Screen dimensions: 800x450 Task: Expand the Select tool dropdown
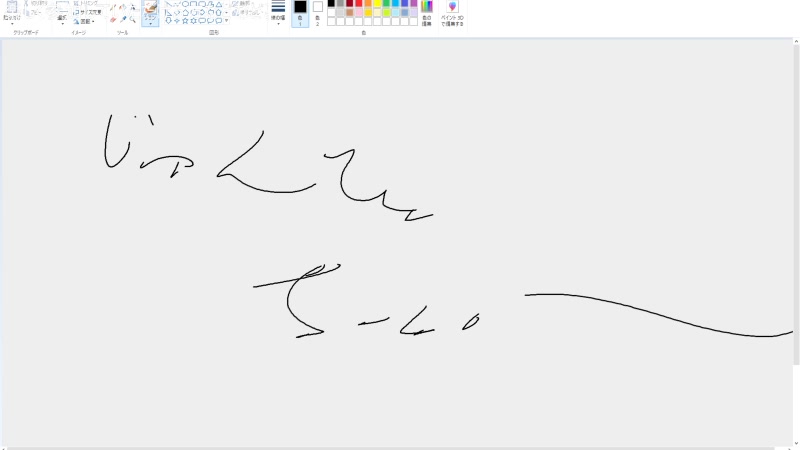click(x=62, y=23)
